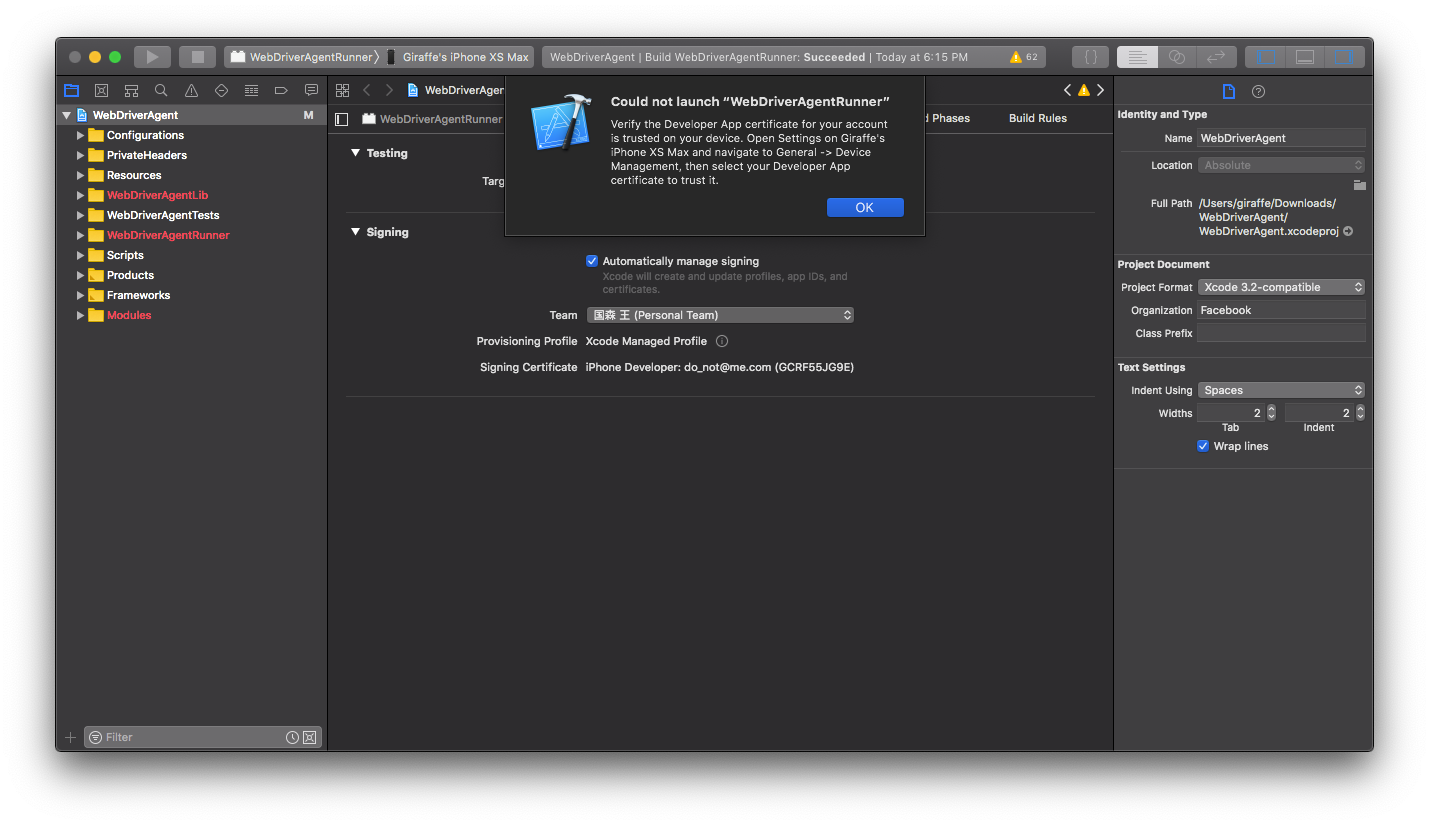The image size is (1429, 825).
Task: Switch to the Version editor
Action: tap(1217, 57)
